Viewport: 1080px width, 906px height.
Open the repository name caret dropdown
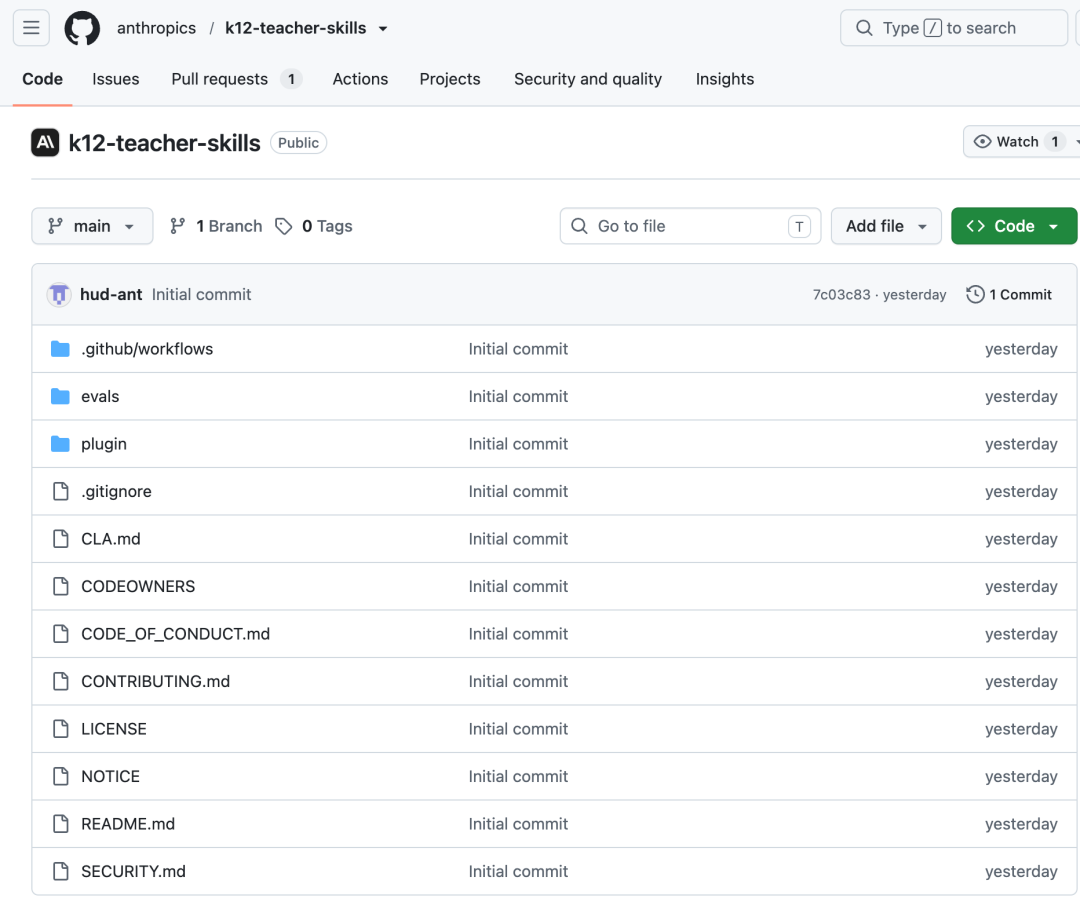[383, 29]
